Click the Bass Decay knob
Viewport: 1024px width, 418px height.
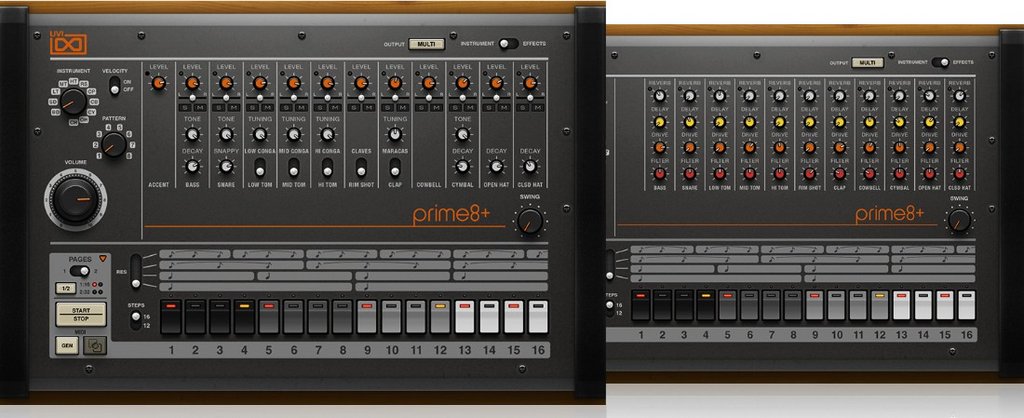click(192, 166)
